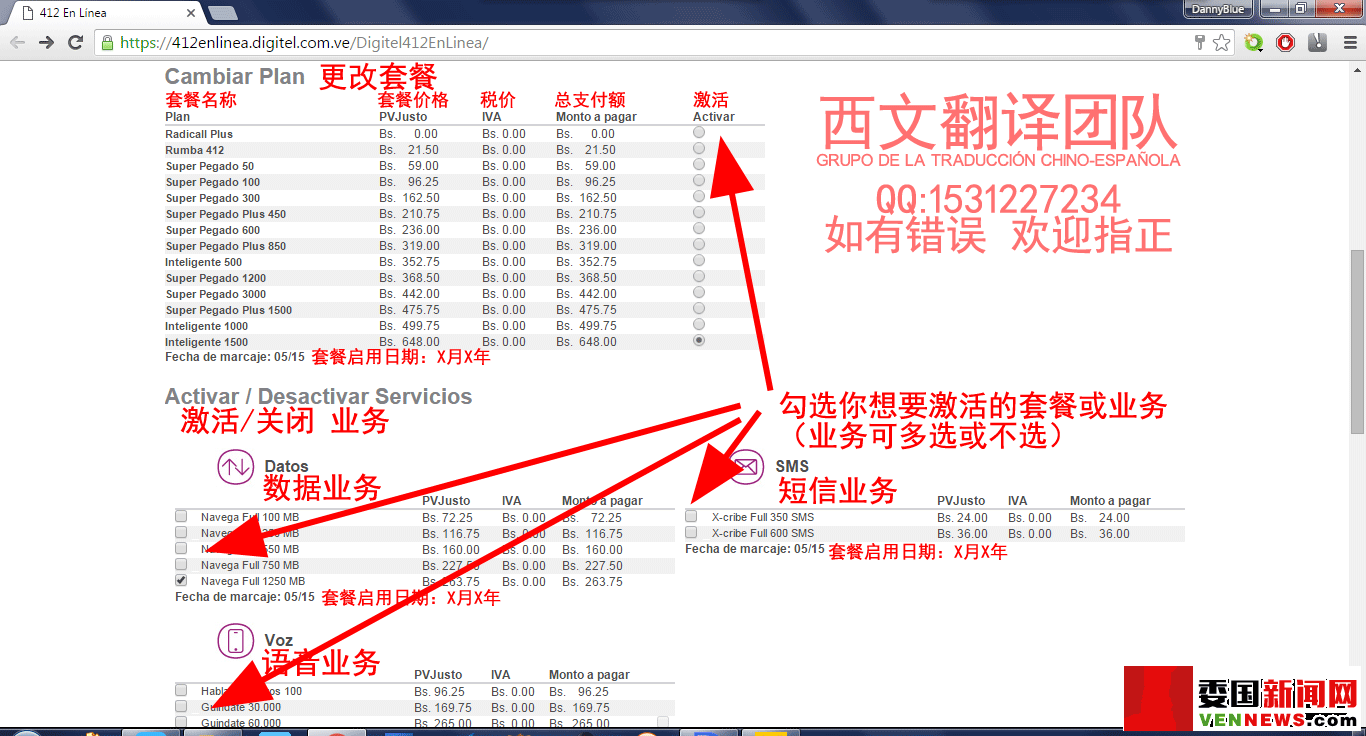This screenshot has height=736, width=1366.
Task: Choose the Super Pegado 100 radio button
Action: (x=699, y=181)
